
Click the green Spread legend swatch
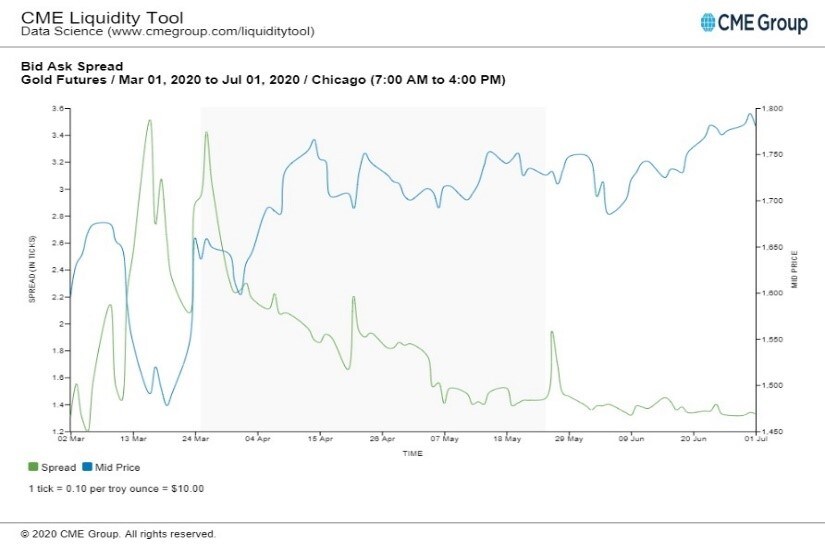33,467
